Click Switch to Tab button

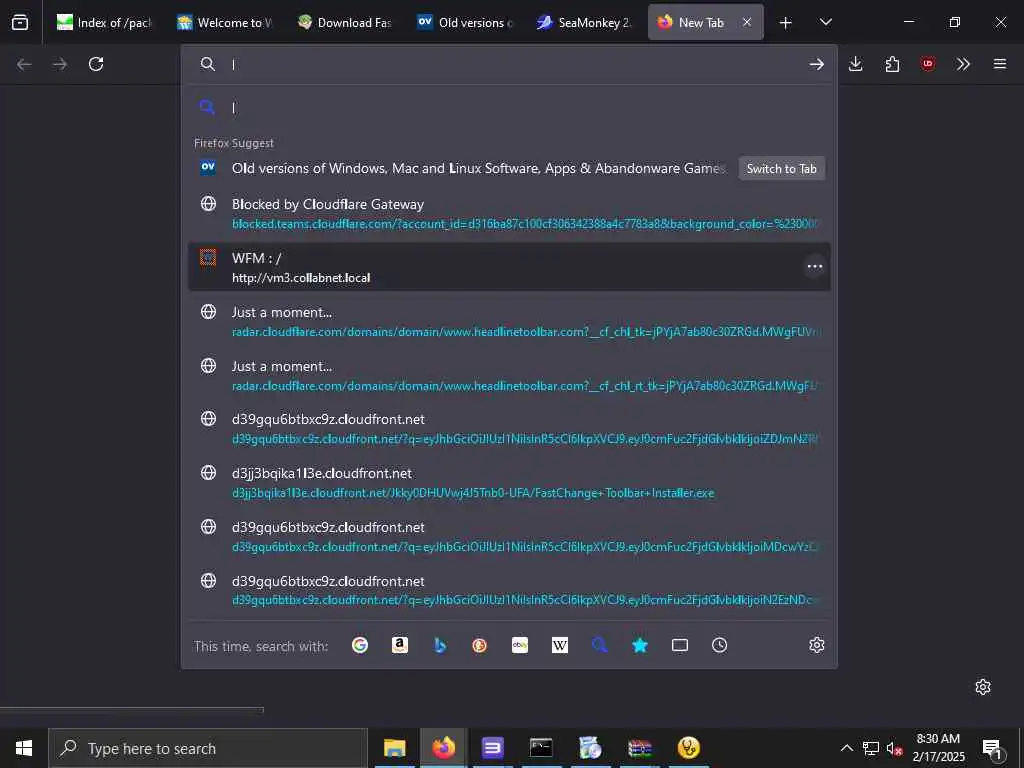click(x=782, y=168)
